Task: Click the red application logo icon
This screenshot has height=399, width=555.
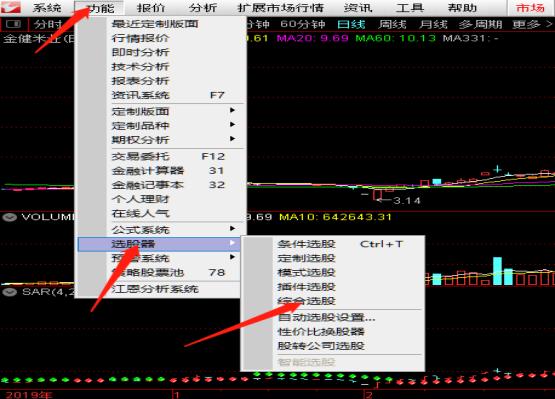Action: coord(11,7)
